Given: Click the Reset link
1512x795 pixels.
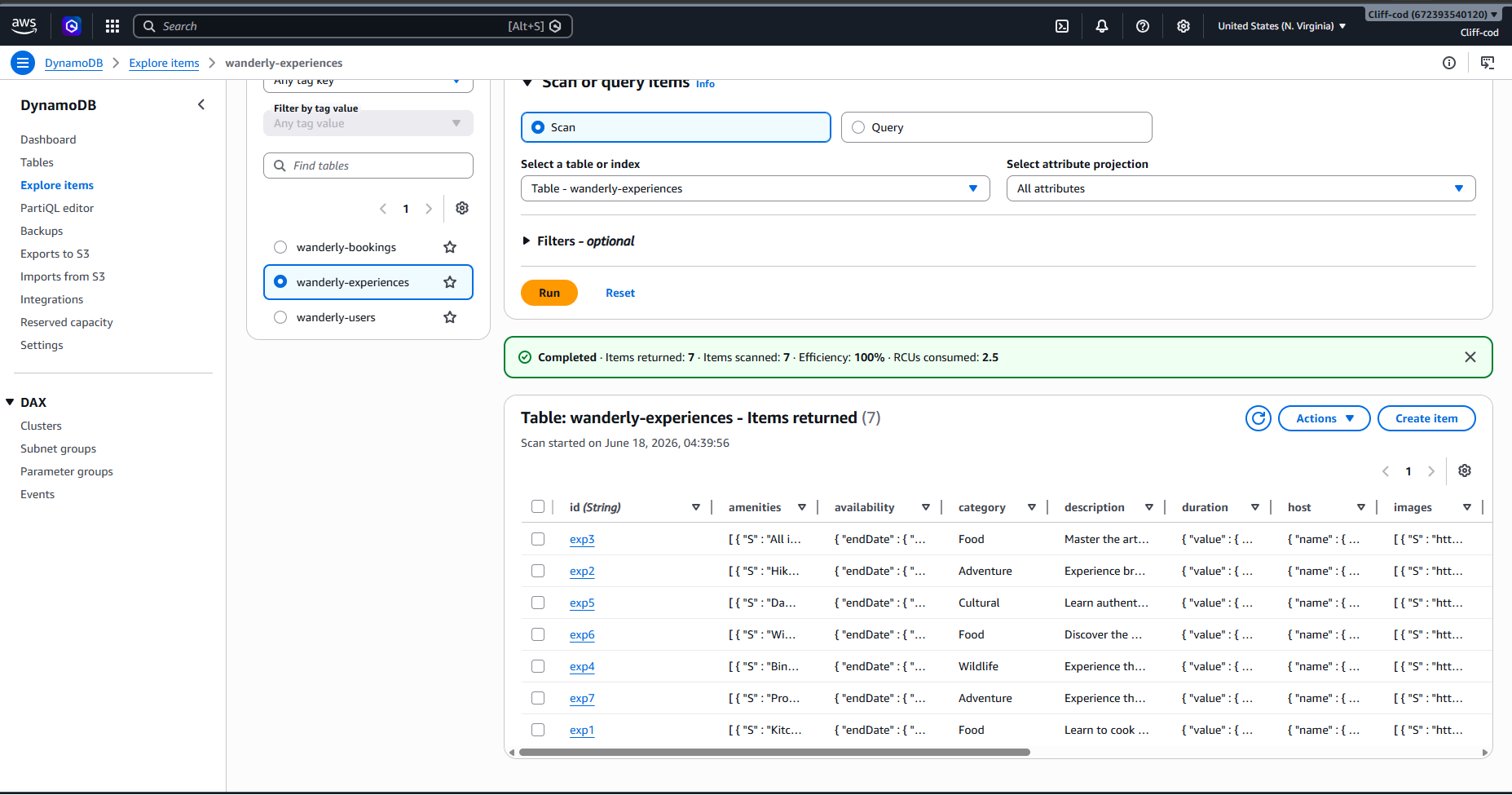Looking at the screenshot, I should (x=620, y=293).
